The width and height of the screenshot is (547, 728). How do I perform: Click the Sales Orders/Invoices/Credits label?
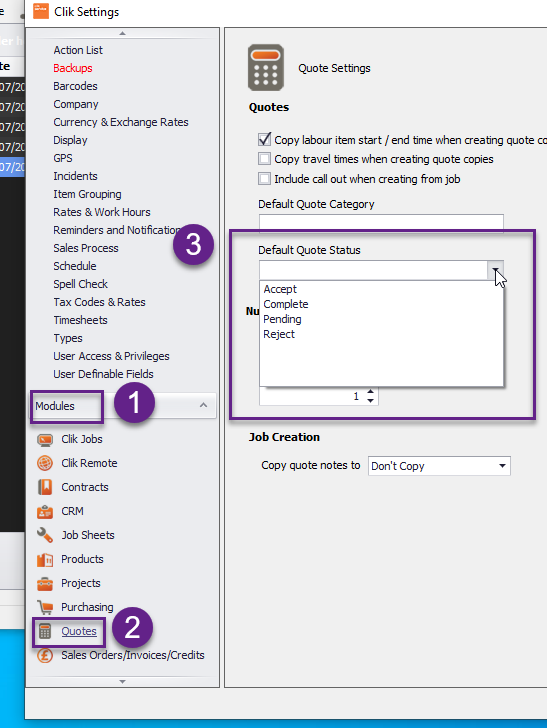tap(133, 655)
